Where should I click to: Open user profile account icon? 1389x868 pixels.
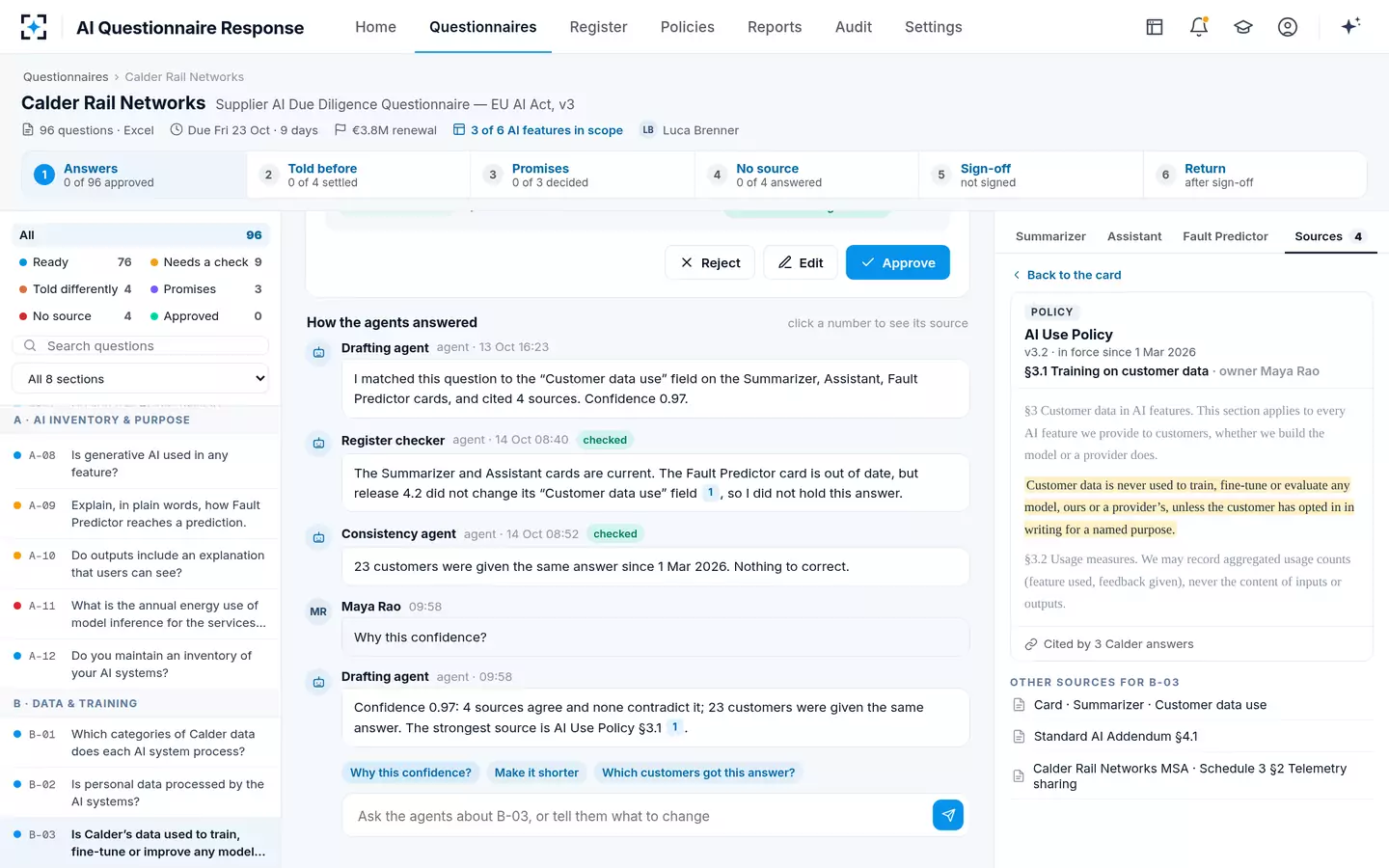tap(1288, 27)
